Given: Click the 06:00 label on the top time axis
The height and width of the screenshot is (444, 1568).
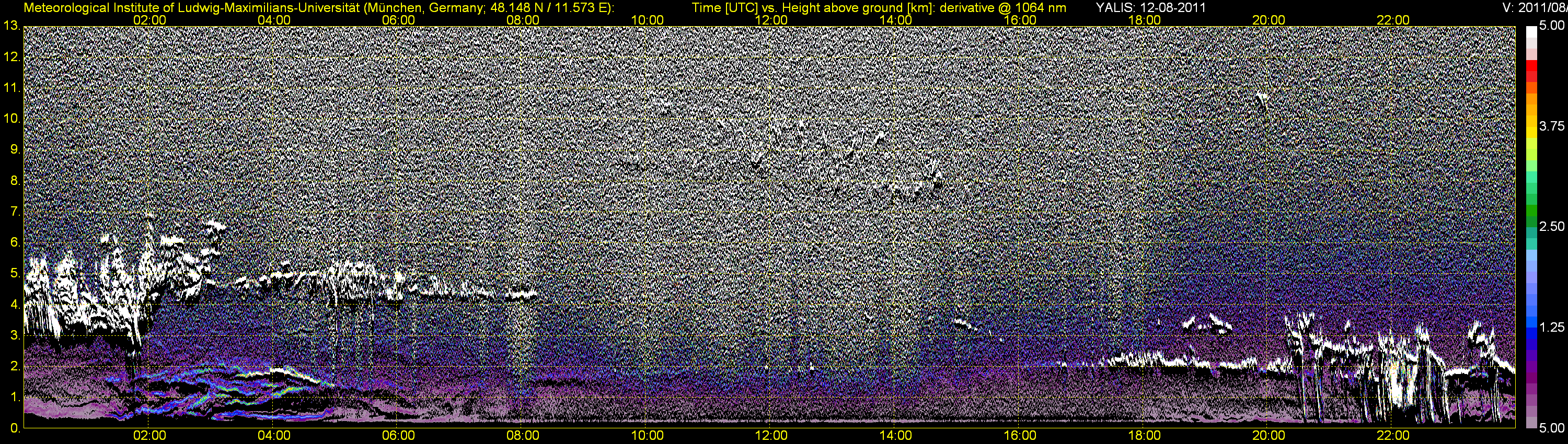Looking at the screenshot, I should pyautogui.click(x=399, y=20).
